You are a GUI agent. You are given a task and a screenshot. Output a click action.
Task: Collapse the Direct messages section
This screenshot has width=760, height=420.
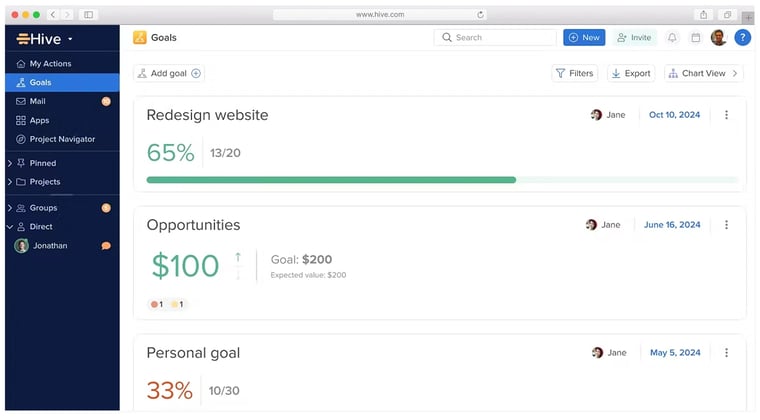[x=10, y=227]
